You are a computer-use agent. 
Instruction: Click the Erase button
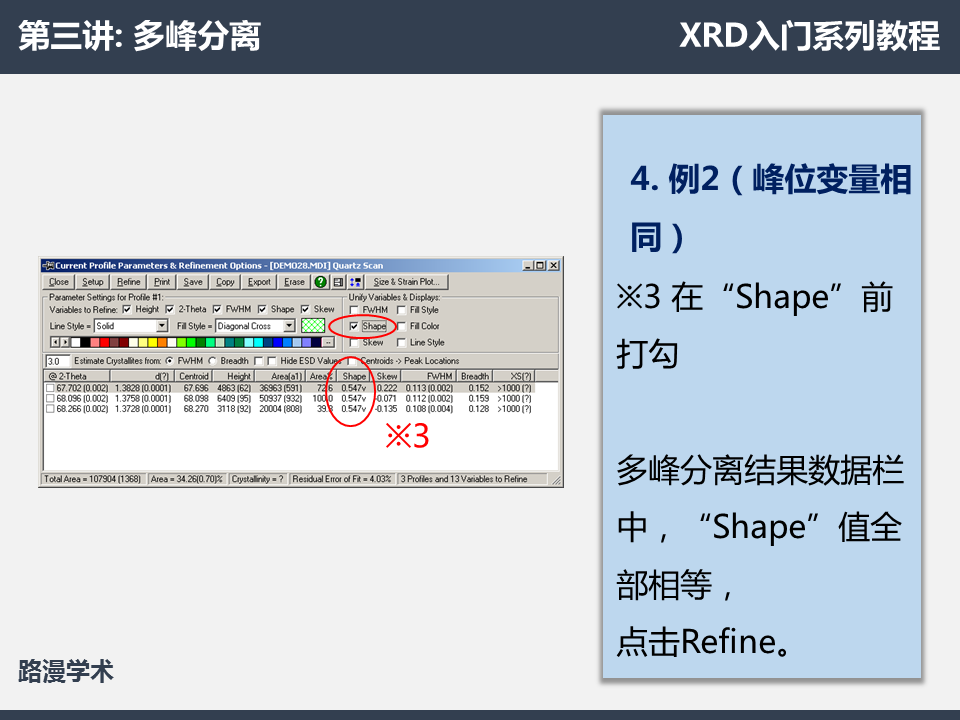tap(294, 282)
